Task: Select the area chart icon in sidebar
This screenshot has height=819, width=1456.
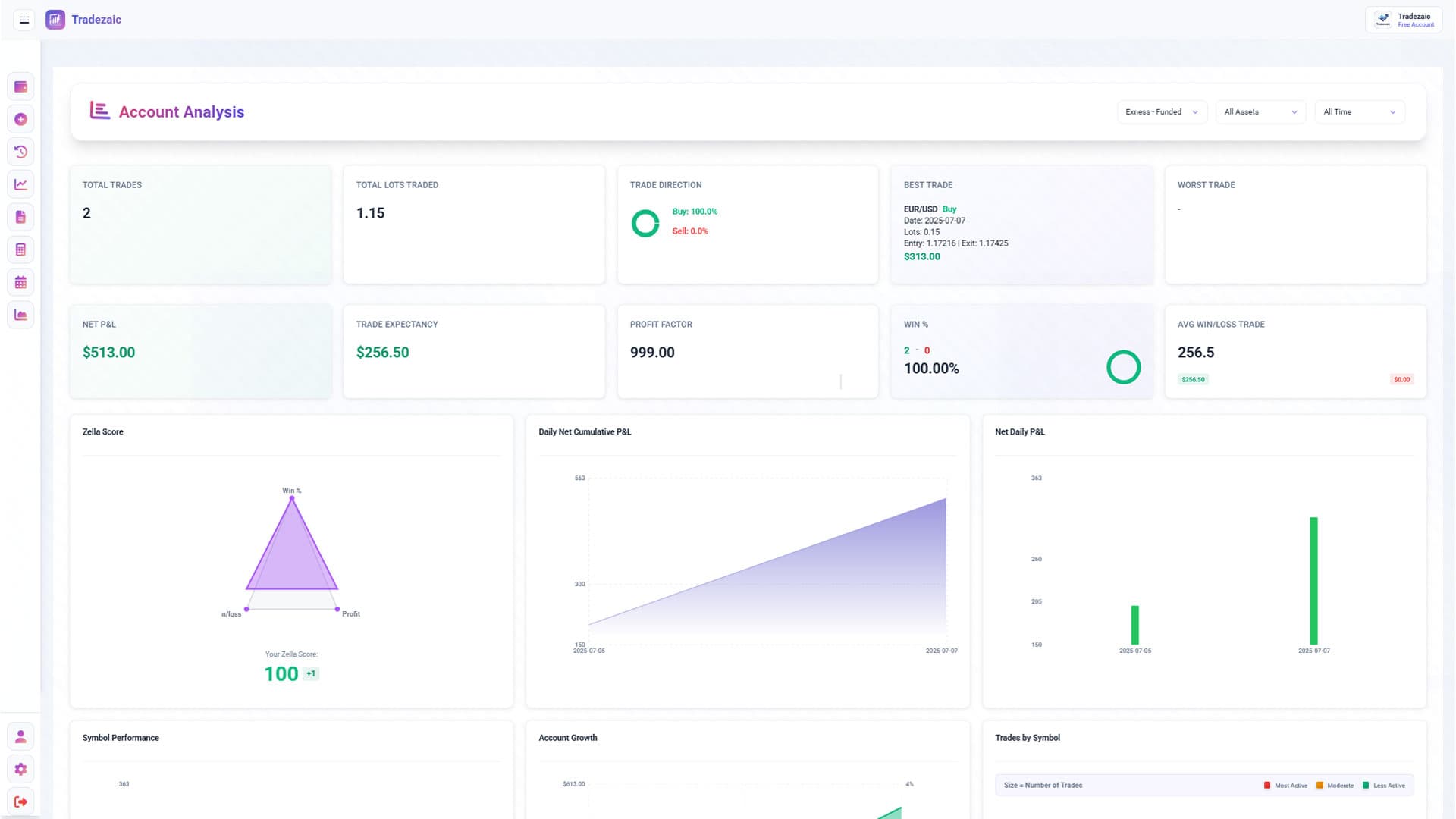Action: (20, 315)
